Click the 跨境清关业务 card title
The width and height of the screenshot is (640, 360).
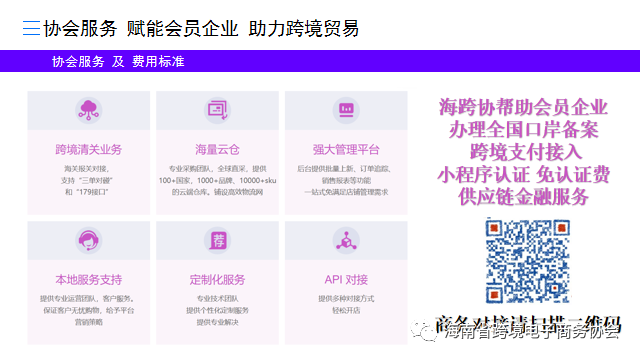coord(89,150)
